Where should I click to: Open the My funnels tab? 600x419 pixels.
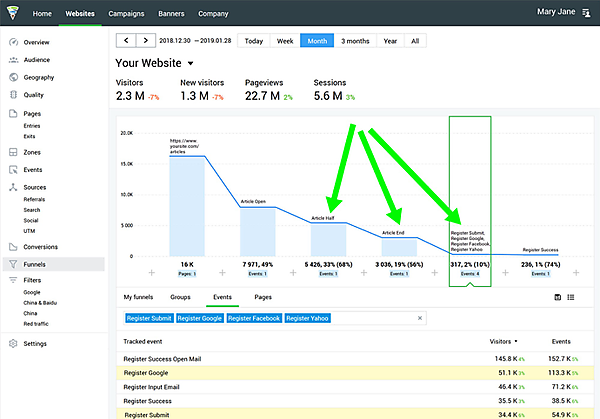pyautogui.click(x=140, y=297)
